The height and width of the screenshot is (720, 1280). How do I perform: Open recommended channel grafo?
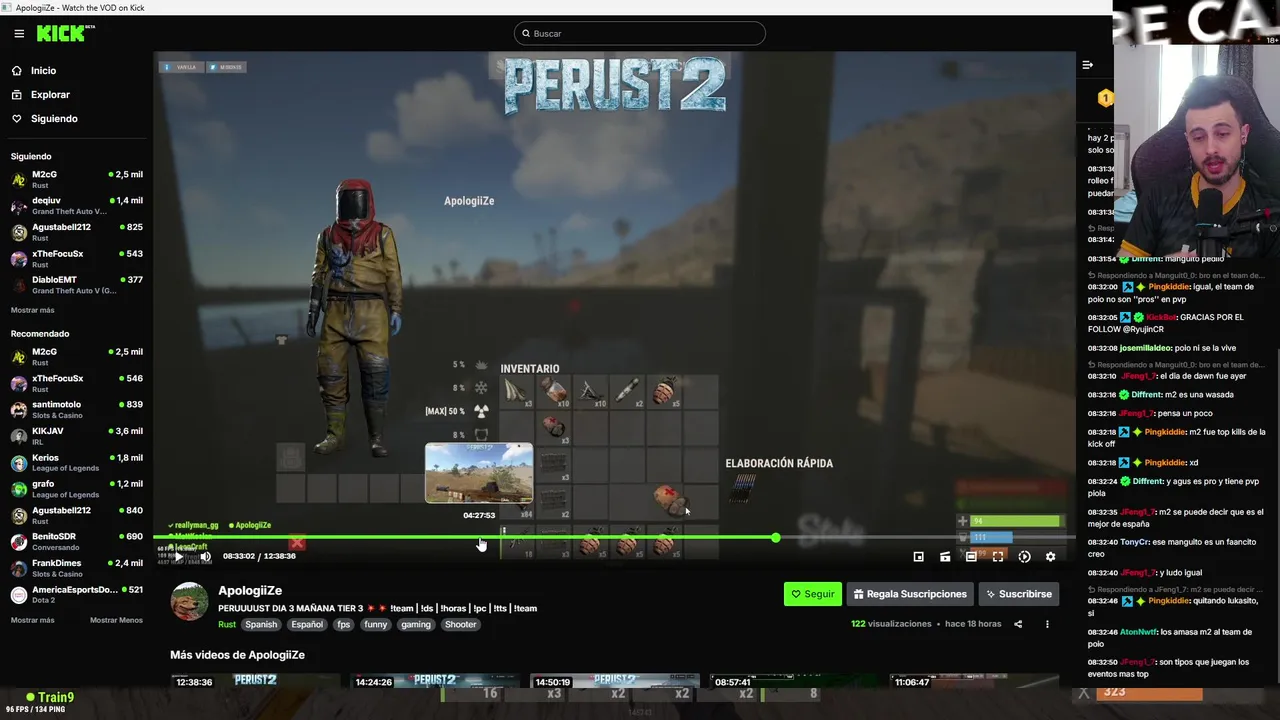pyautogui.click(x=76, y=489)
